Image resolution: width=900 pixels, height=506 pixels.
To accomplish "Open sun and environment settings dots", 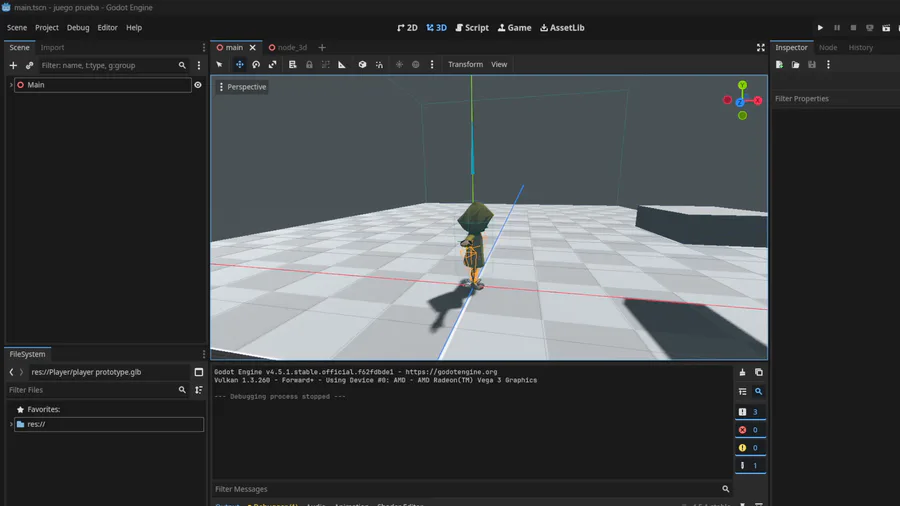I will [432, 64].
